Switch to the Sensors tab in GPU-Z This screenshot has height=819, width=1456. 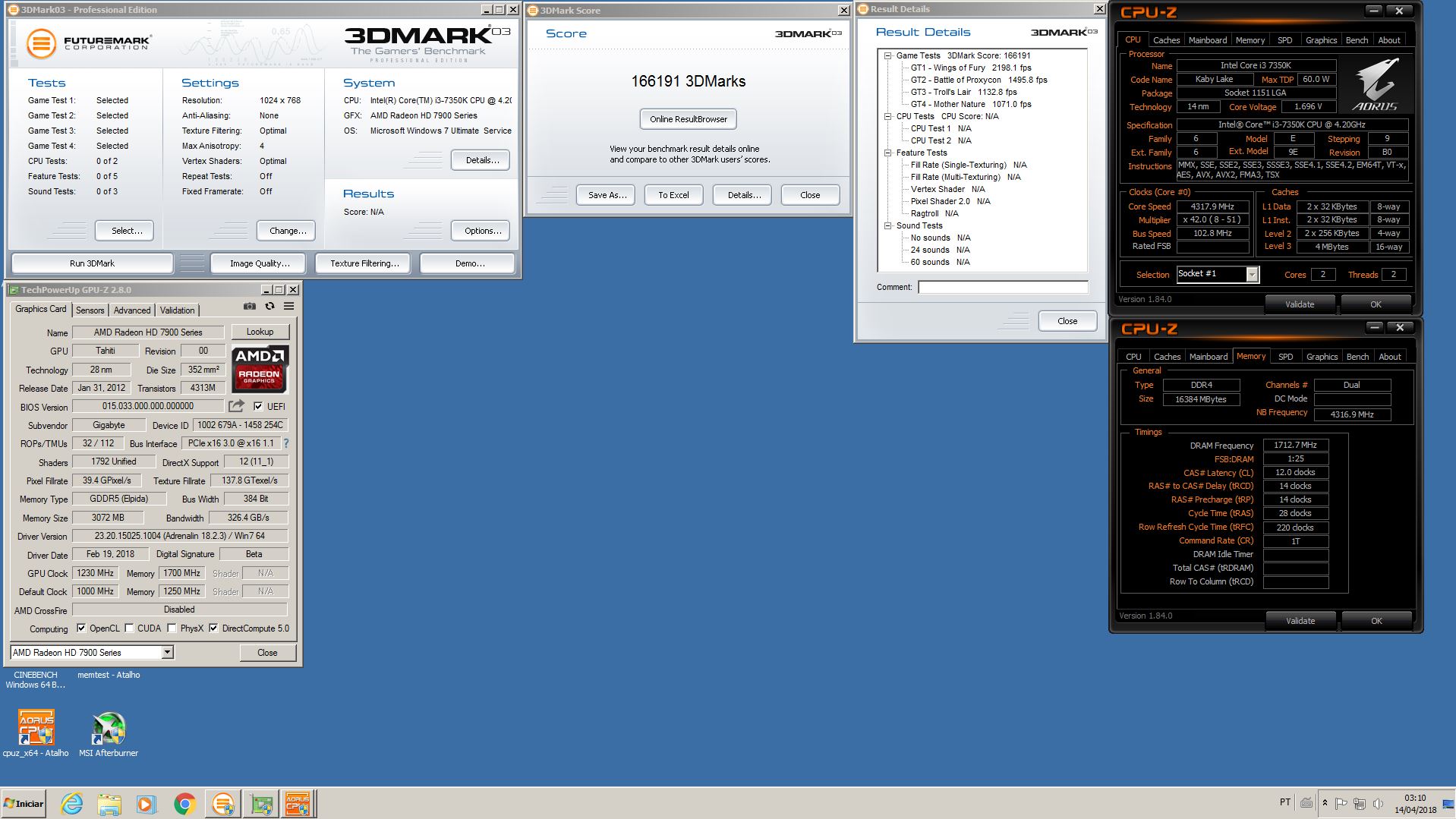90,310
